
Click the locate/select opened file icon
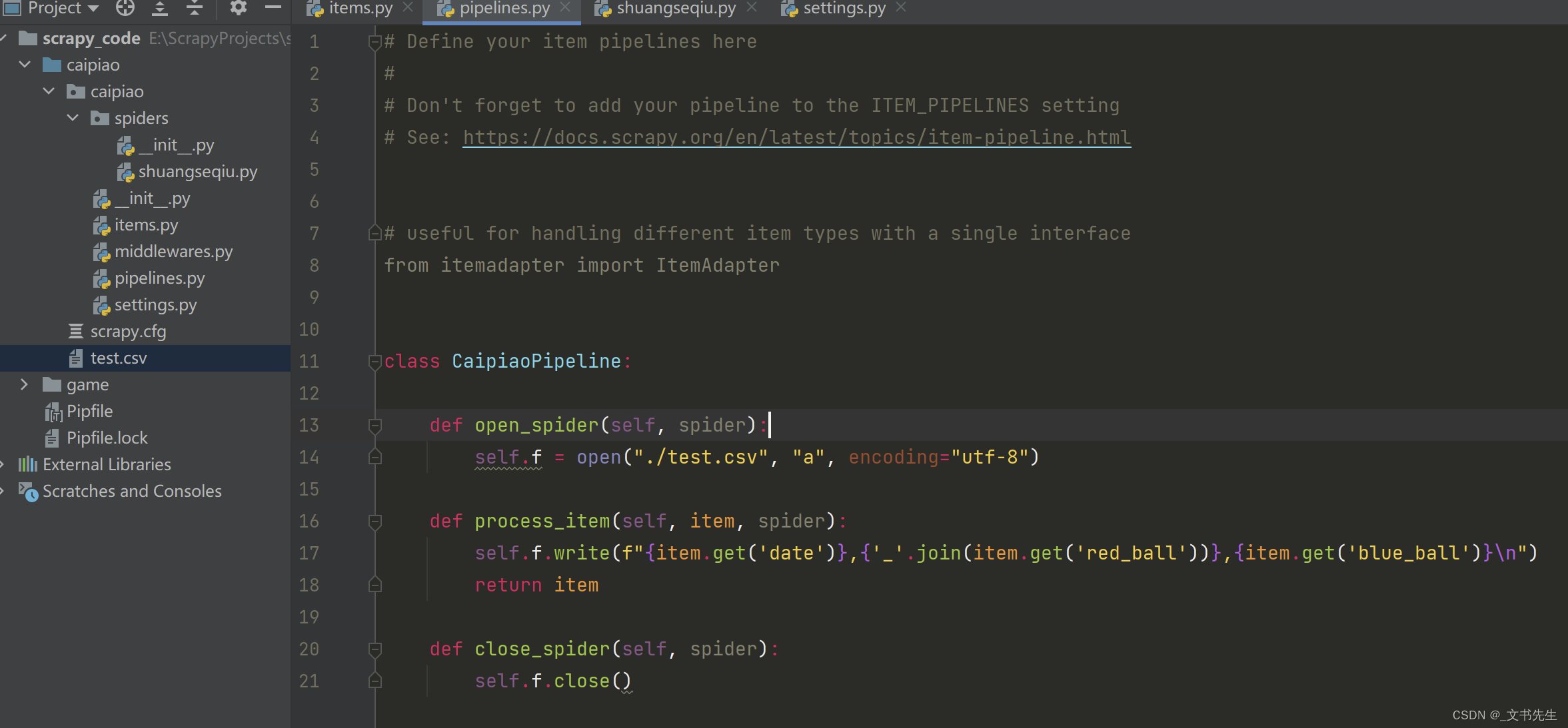point(125,8)
